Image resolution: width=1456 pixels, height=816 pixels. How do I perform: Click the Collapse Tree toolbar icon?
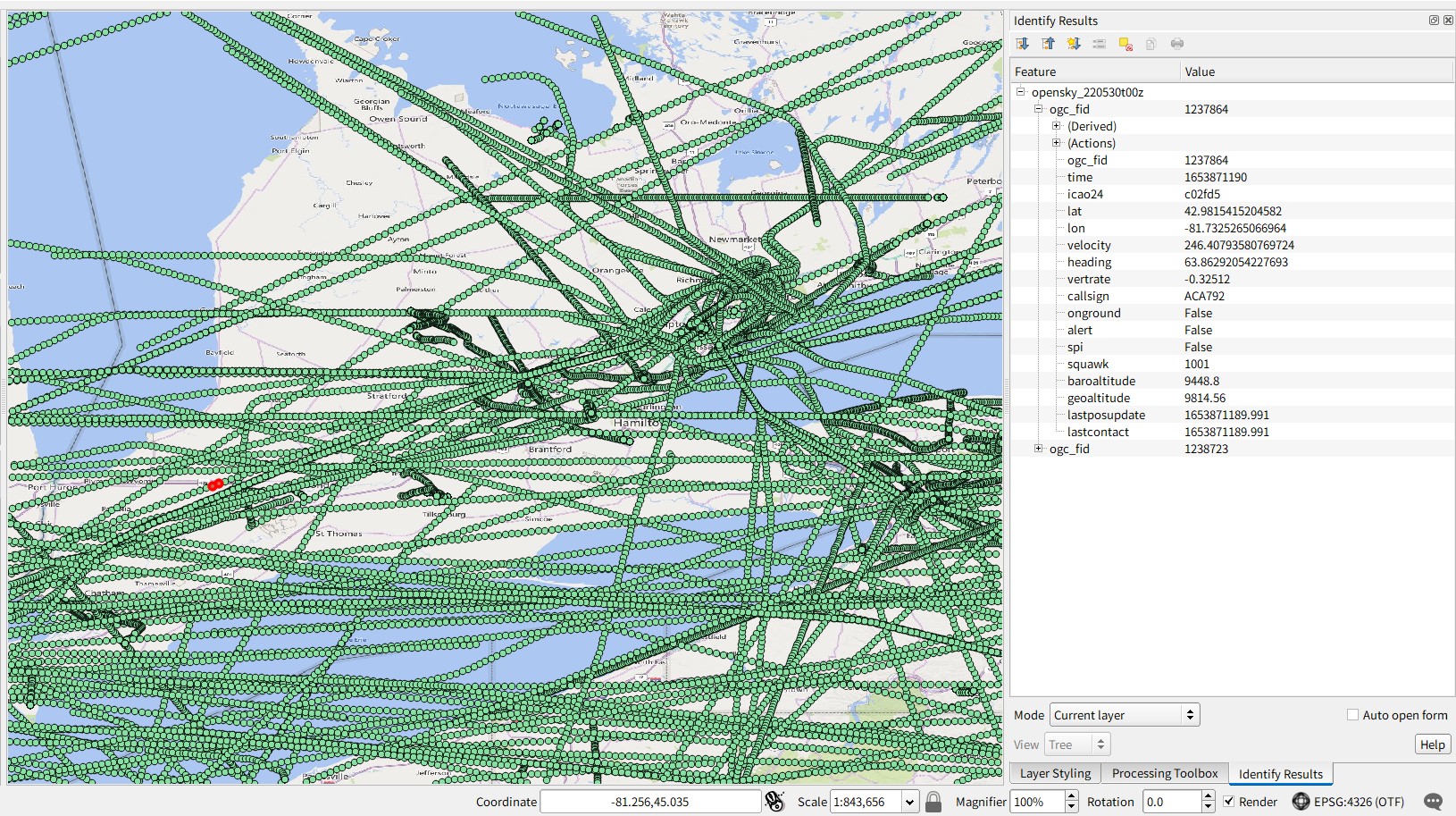[1048, 44]
